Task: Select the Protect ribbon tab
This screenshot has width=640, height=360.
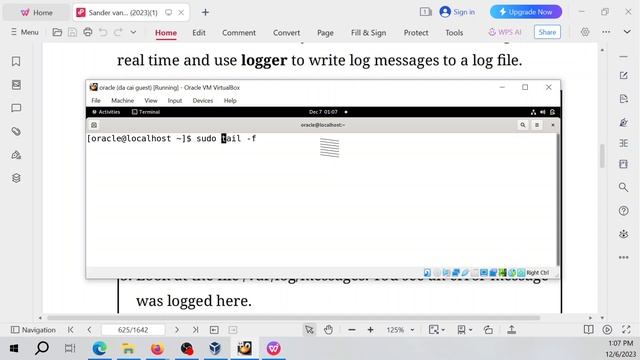Action: coord(416,33)
